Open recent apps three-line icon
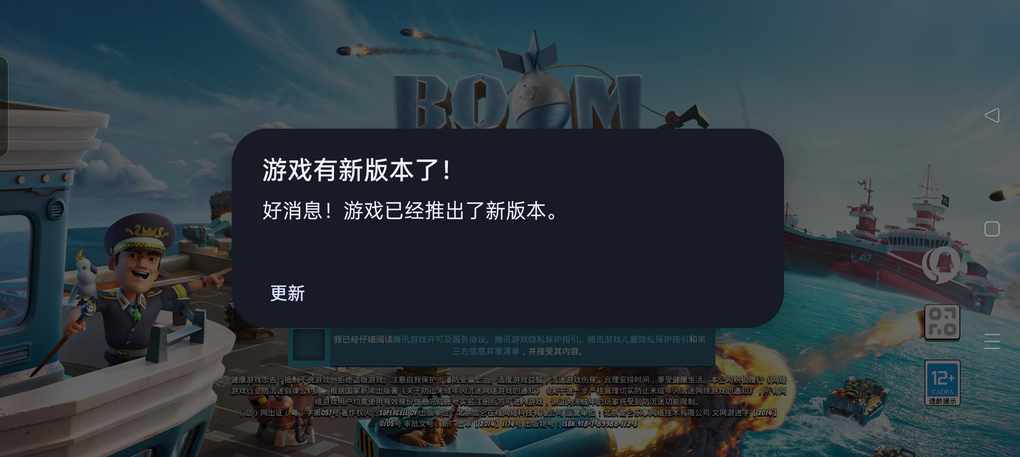Image resolution: width=1020 pixels, height=457 pixels. point(991,341)
